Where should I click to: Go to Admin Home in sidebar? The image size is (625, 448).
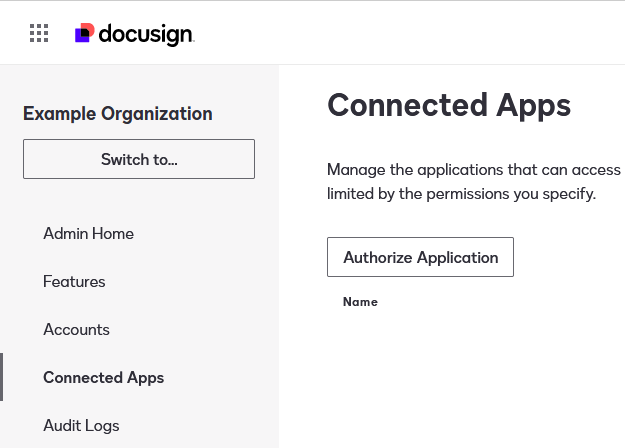(88, 234)
